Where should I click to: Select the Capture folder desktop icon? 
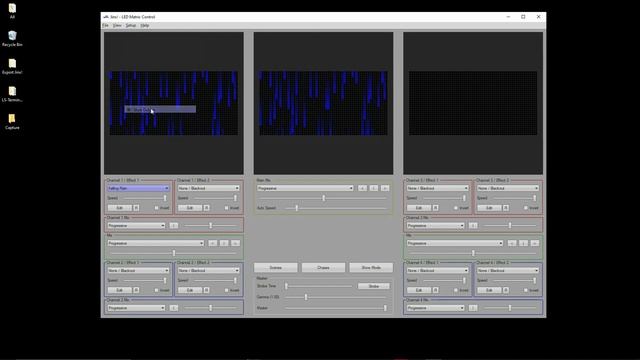click(12, 122)
